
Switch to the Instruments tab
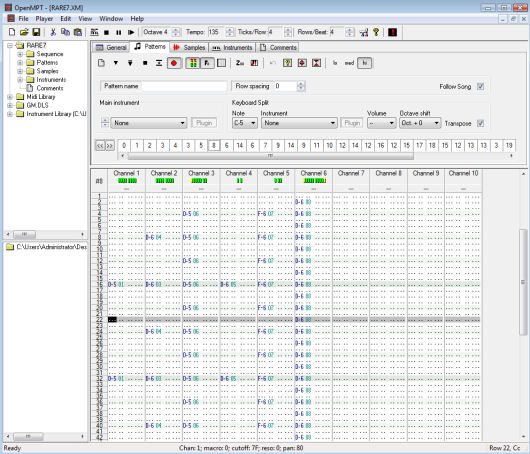pyautogui.click(x=232, y=48)
